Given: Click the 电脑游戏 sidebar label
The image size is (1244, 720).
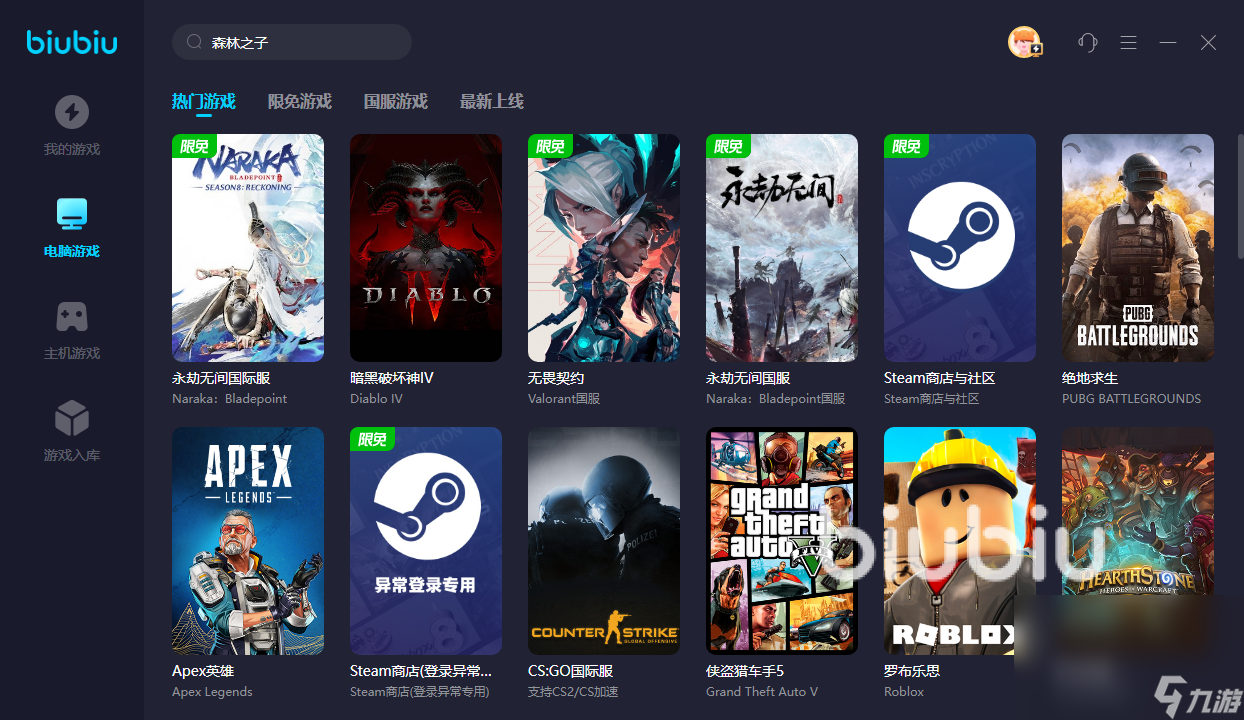Looking at the screenshot, I should [72, 251].
